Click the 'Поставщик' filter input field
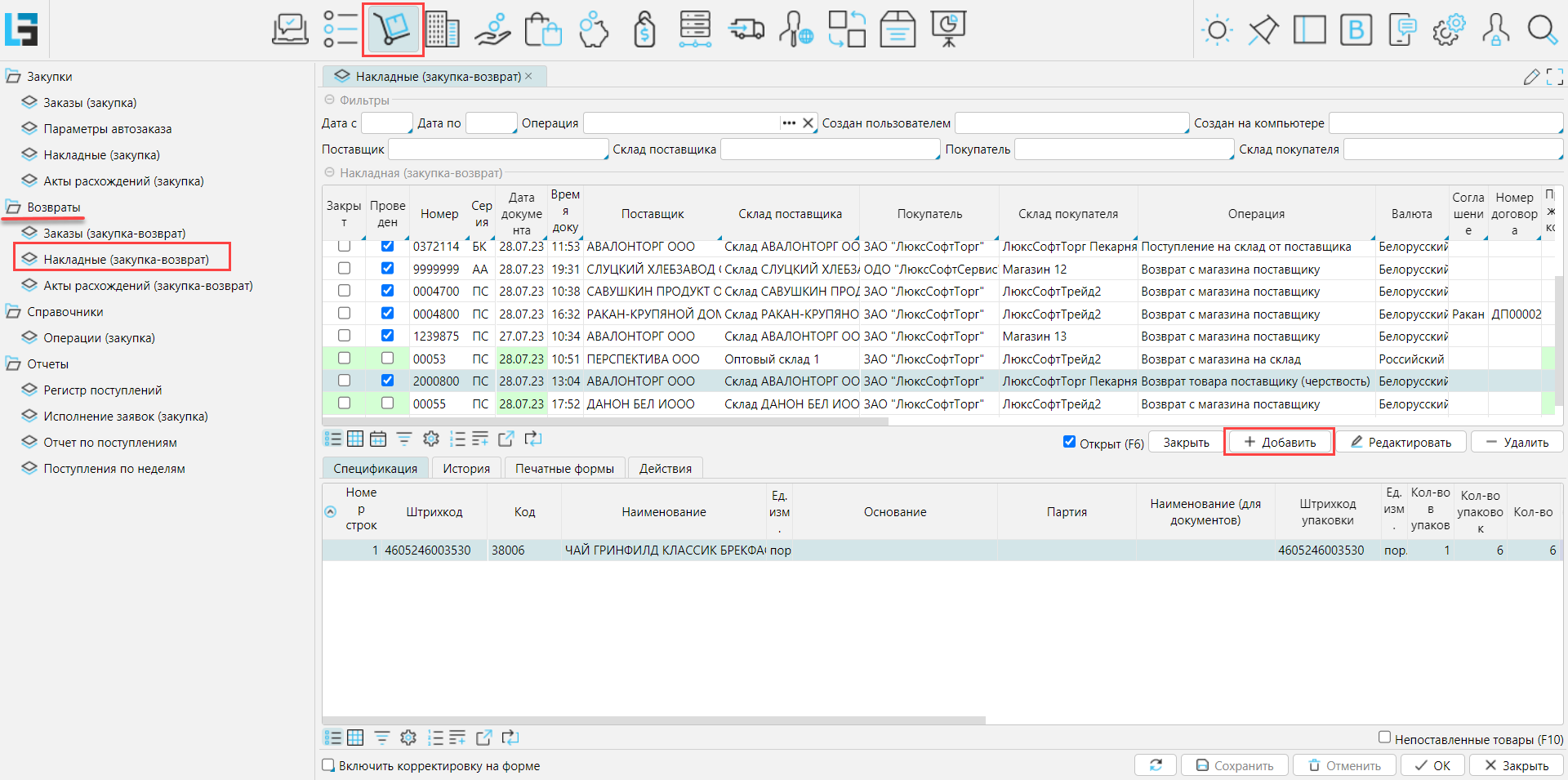Image resolution: width=1568 pixels, height=780 pixels. coord(497,149)
